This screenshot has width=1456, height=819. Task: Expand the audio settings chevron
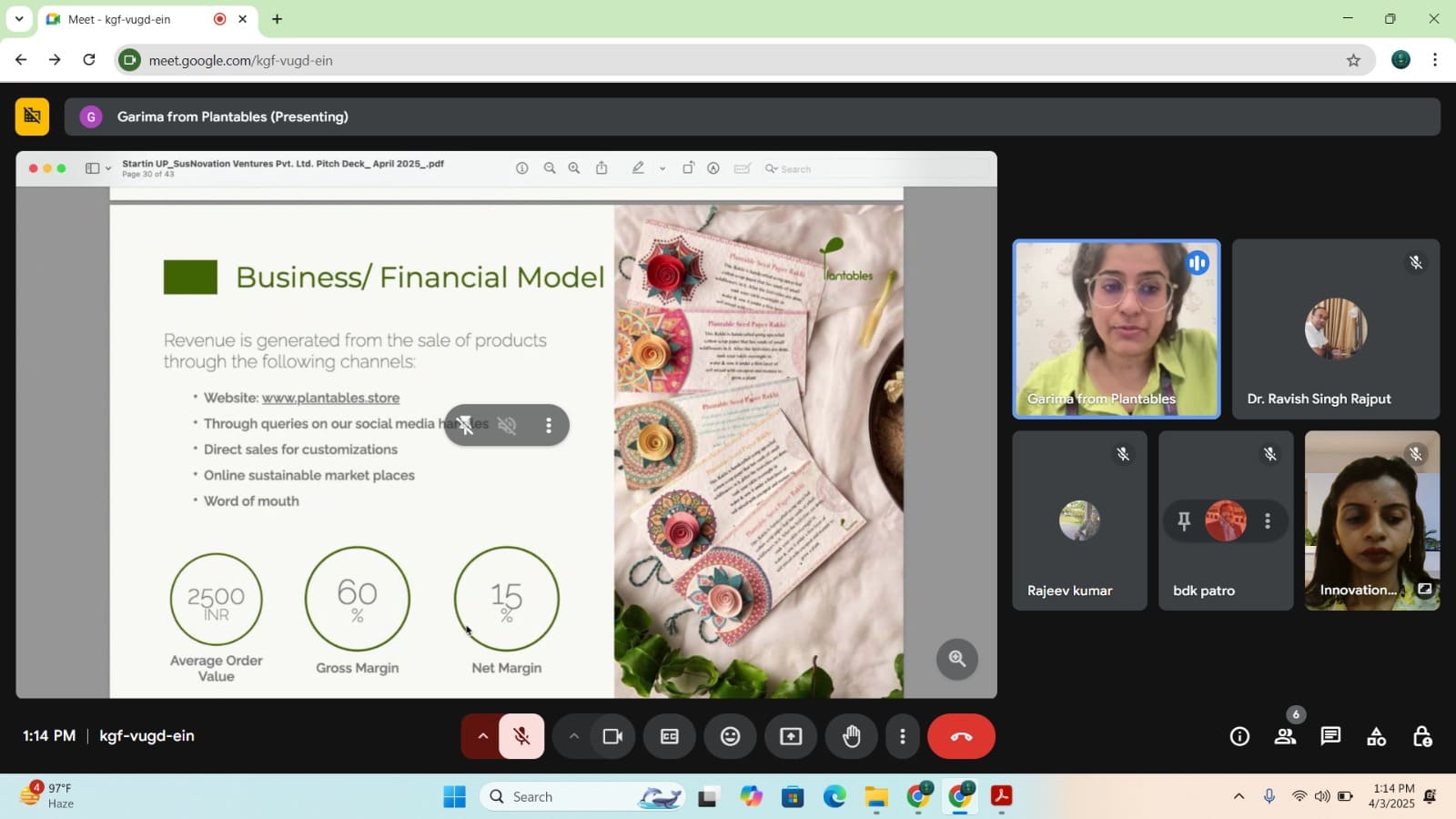pyautogui.click(x=482, y=736)
